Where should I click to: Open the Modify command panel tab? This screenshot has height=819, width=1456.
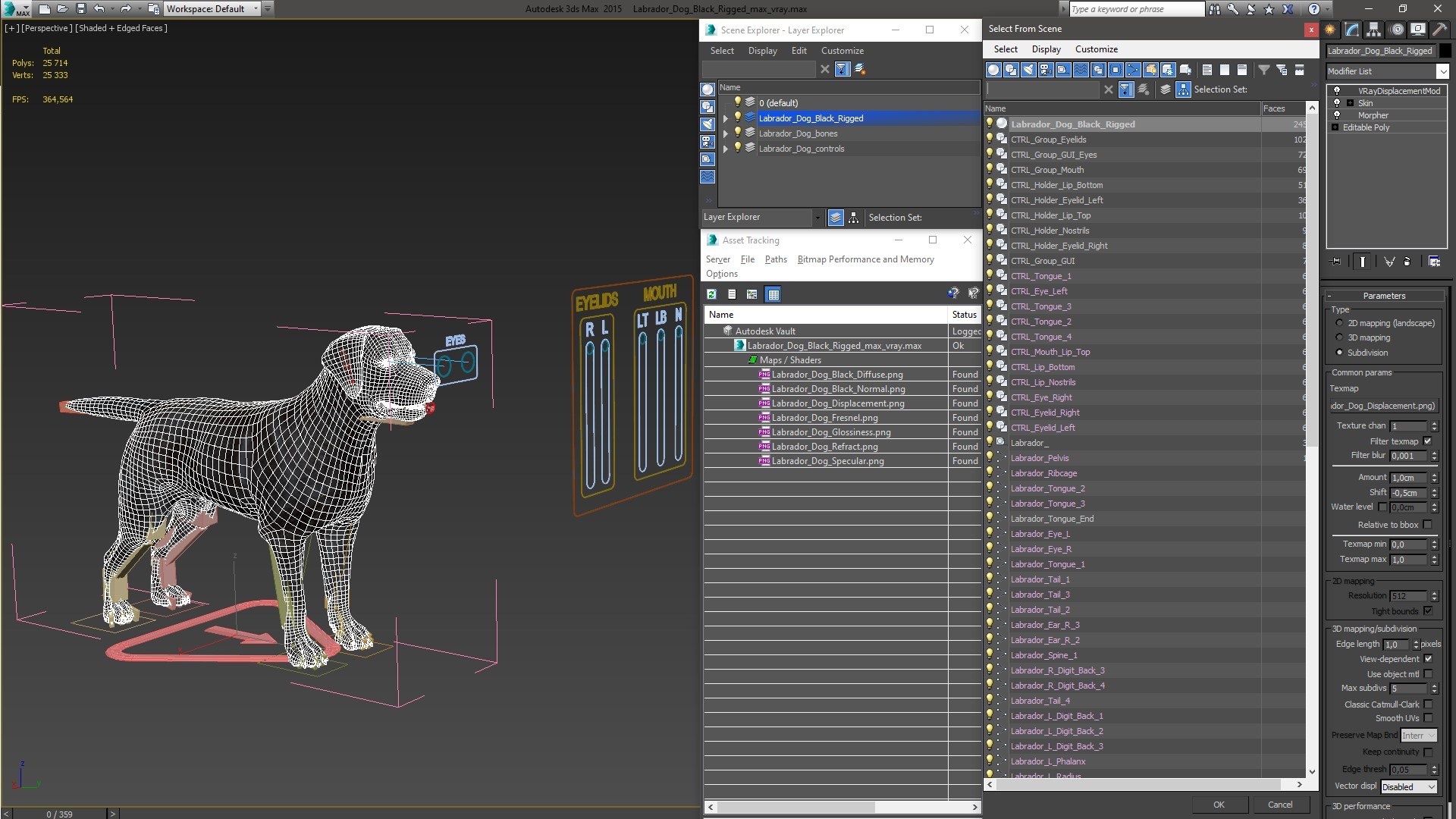[1352, 29]
